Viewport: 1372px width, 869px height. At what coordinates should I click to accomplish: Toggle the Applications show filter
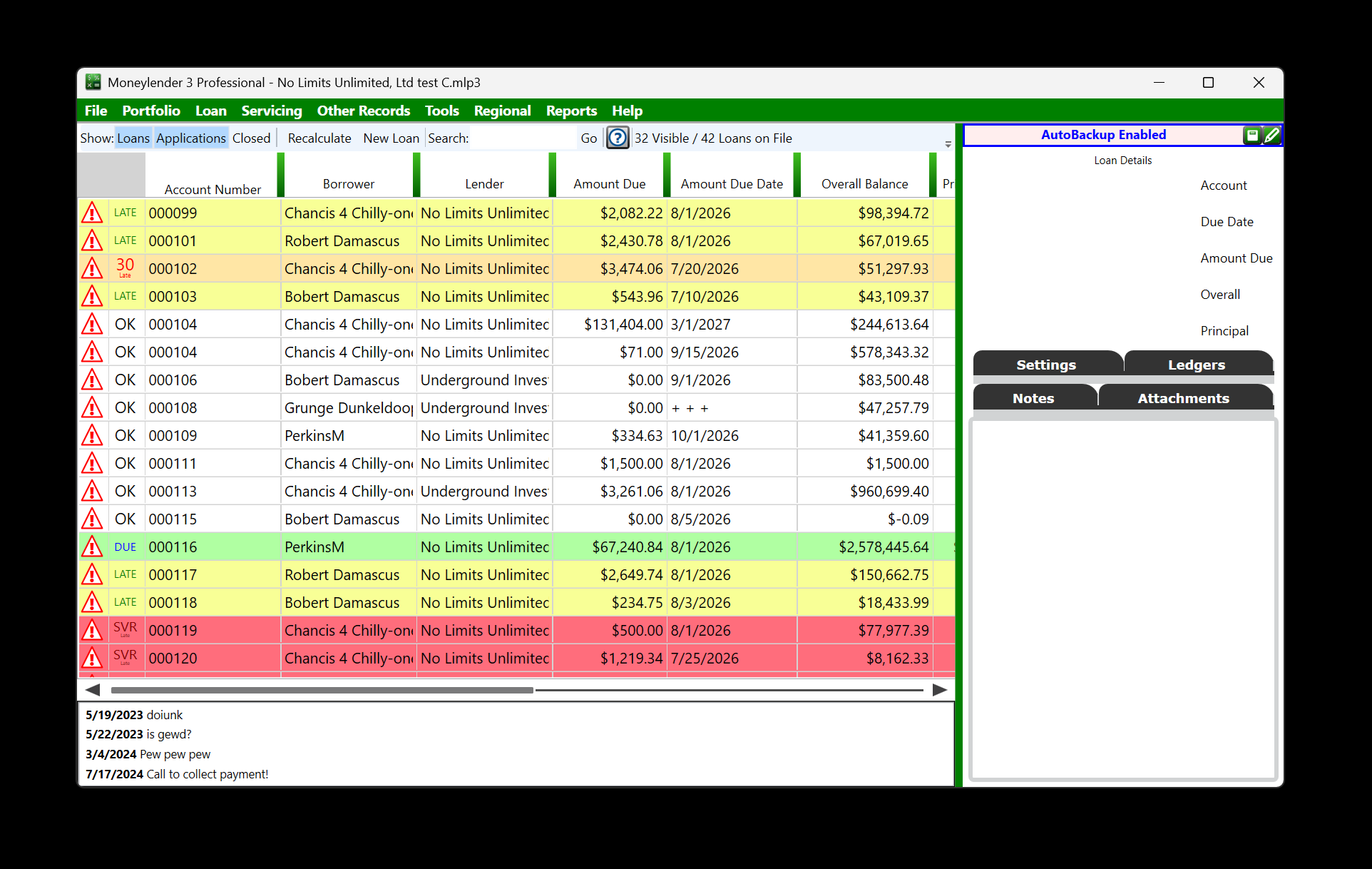click(190, 138)
